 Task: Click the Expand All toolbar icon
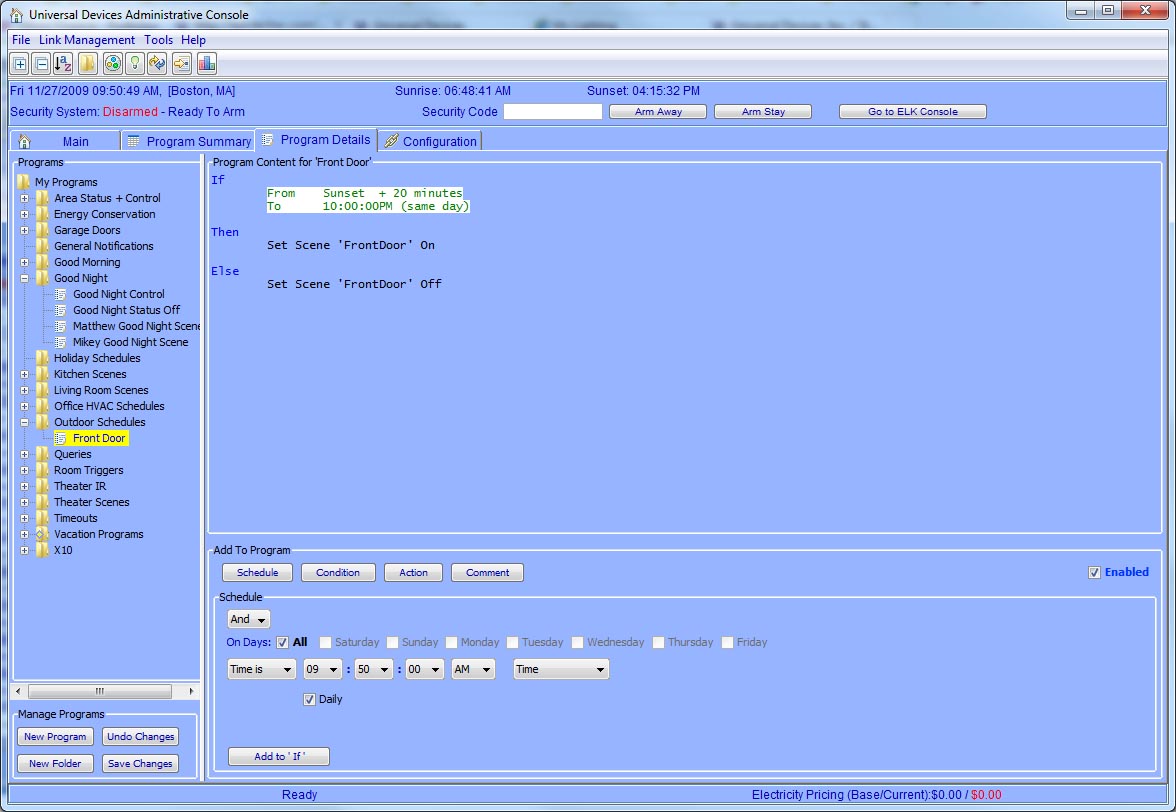click(20, 64)
